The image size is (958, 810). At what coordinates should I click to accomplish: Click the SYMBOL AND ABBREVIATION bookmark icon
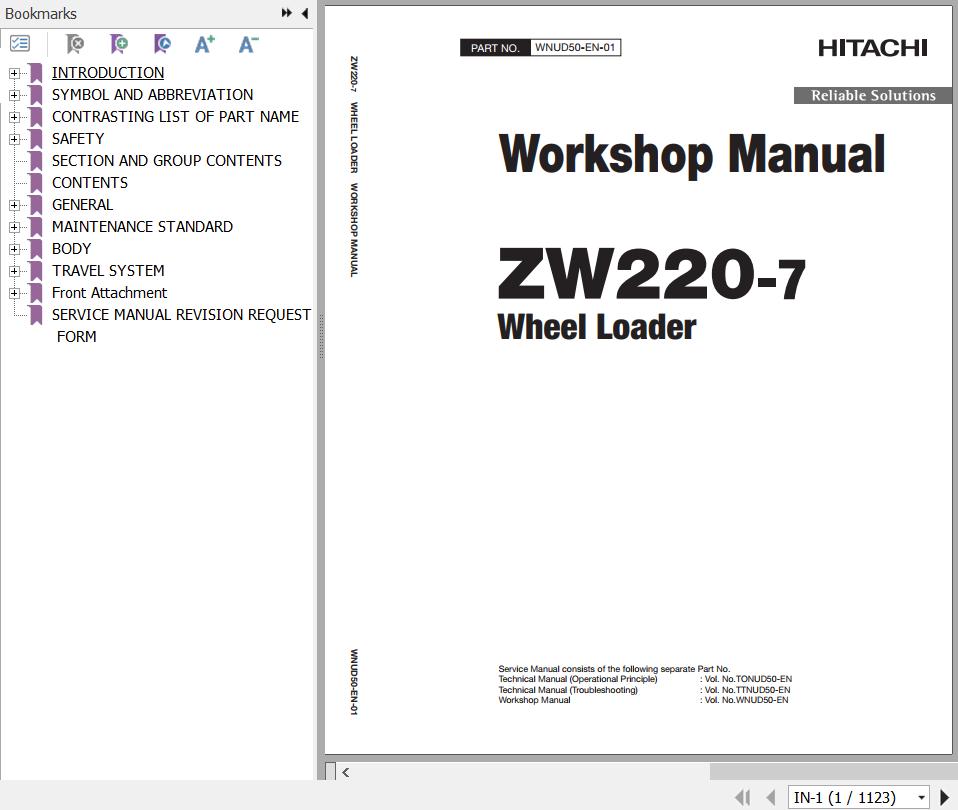[36, 95]
